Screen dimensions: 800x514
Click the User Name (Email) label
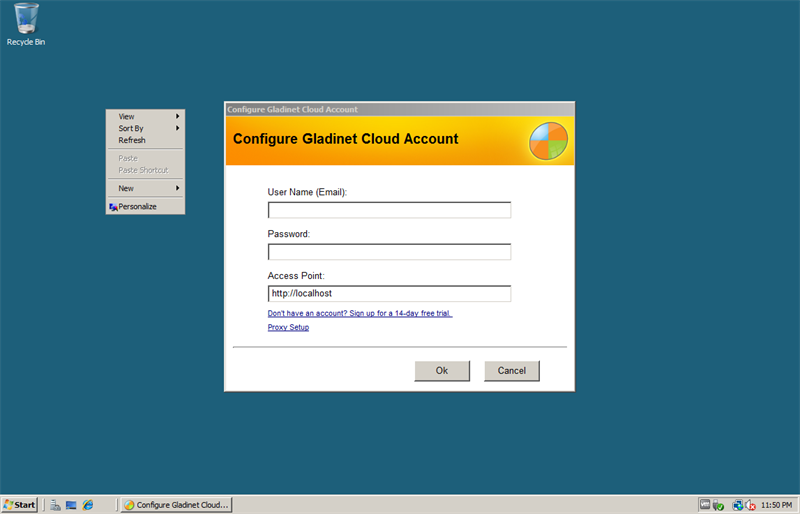pos(307,192)
